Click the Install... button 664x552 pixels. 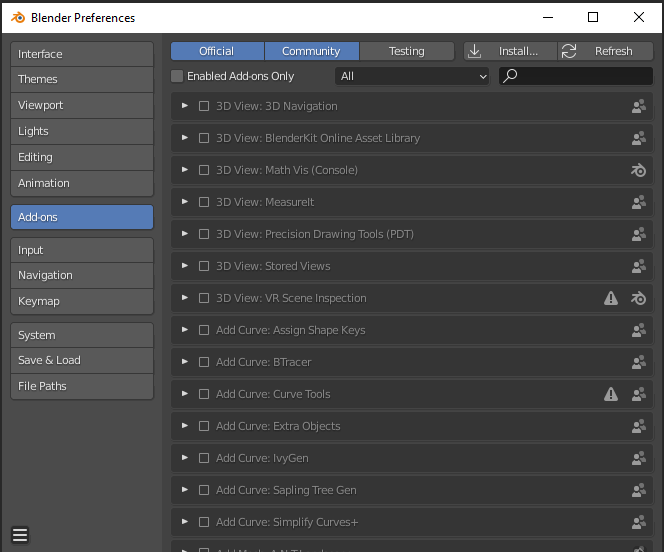pyautogui.click(x=510, y=51)
